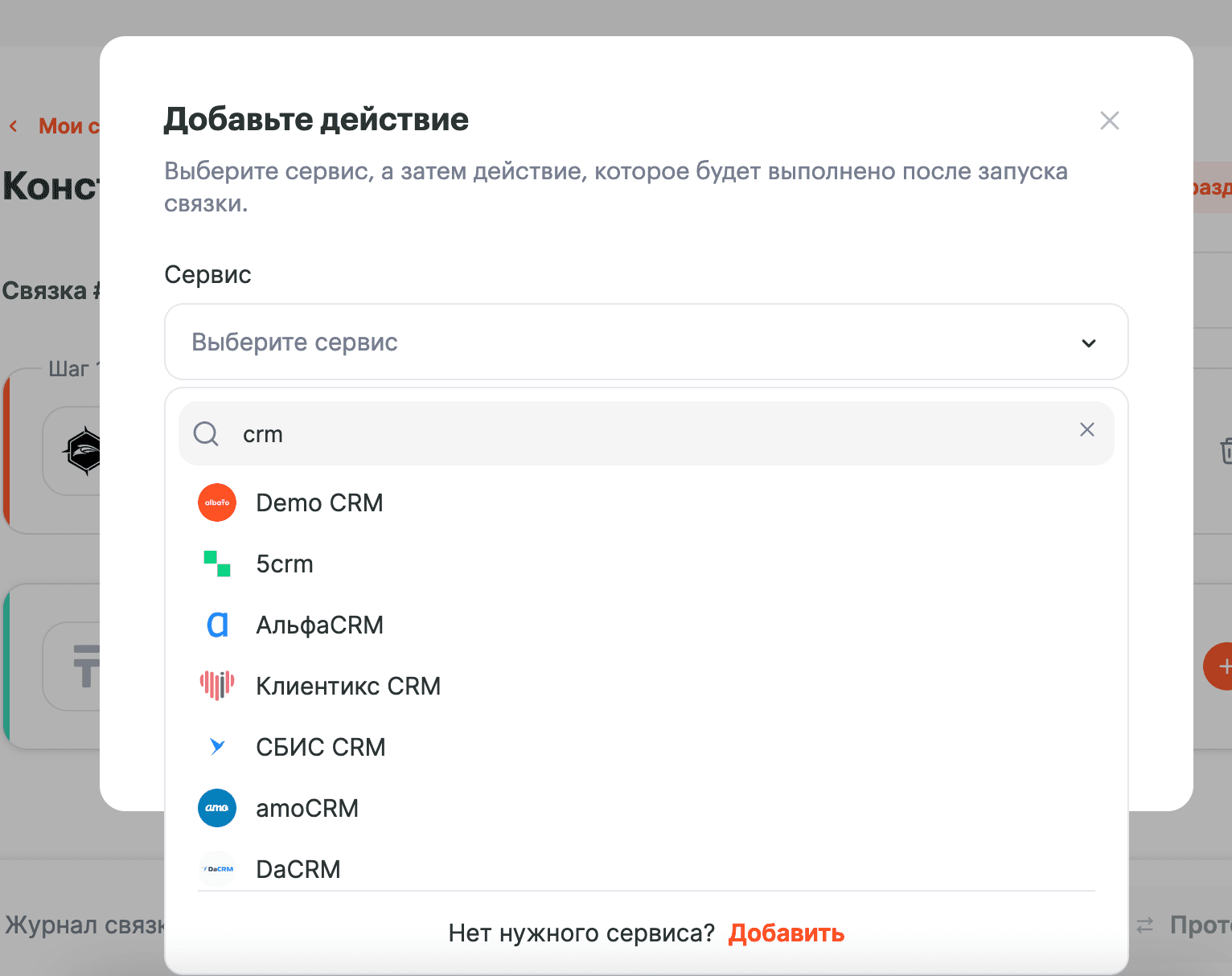The width and height of the screenshot is (1232, 976).
Task: Clear the crm search text
Action: point(1086,430)
